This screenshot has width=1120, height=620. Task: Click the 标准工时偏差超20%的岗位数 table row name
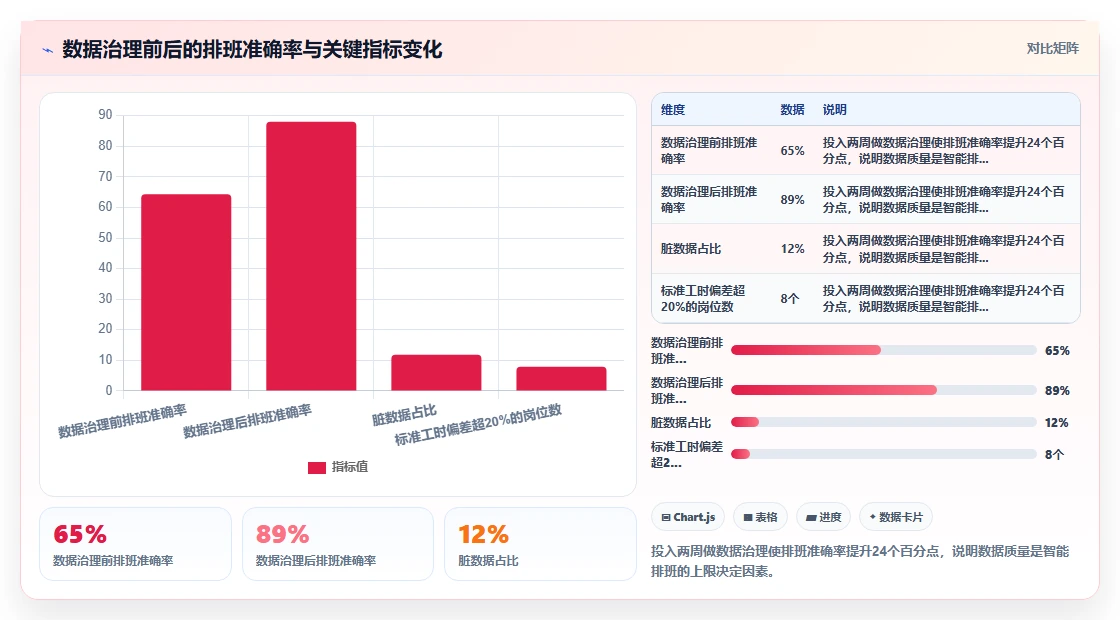pyautogui.click(x=703, y=299)
